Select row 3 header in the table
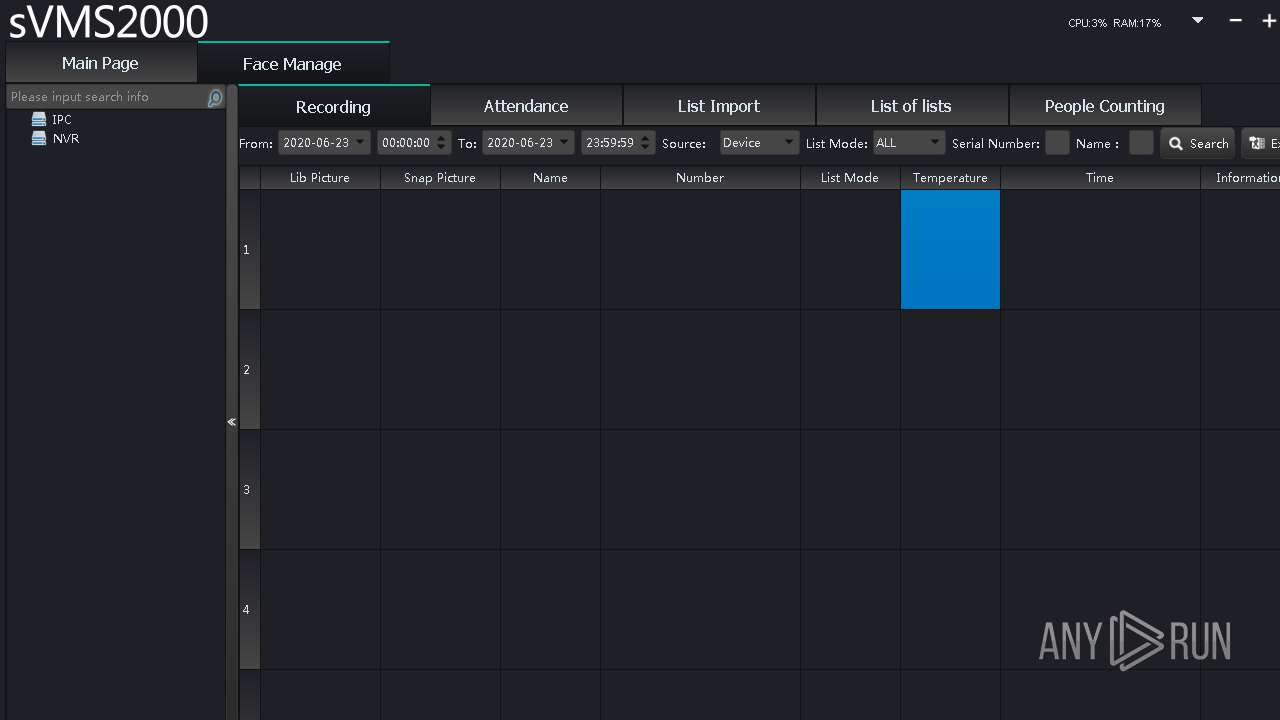This screenshot has height=720, width=1280. pyautogui.click(x=249, y=490)
